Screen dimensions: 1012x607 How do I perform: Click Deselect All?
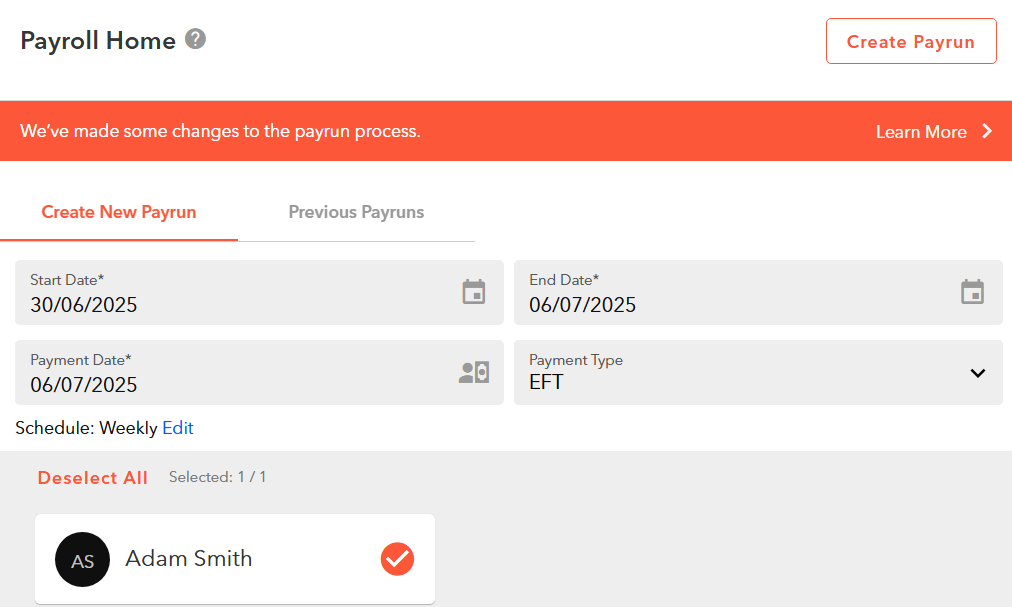tap(92, 478)
